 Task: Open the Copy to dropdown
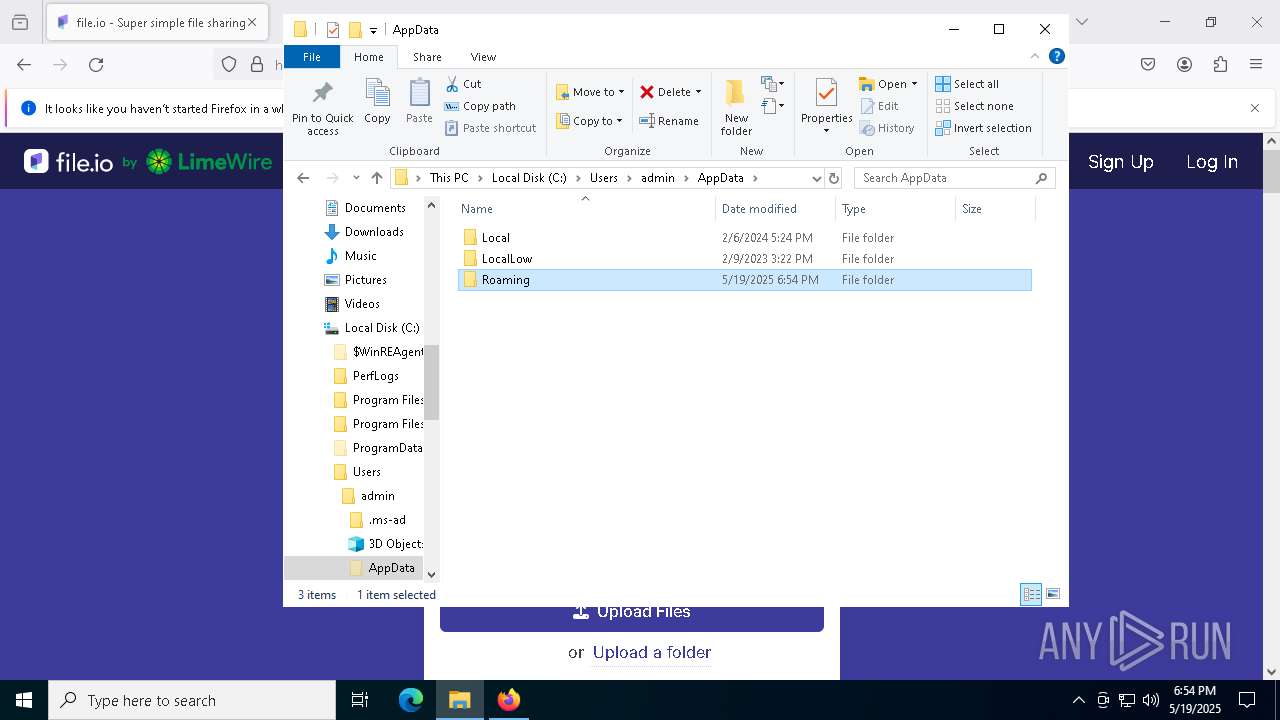(x=589, y=121)
